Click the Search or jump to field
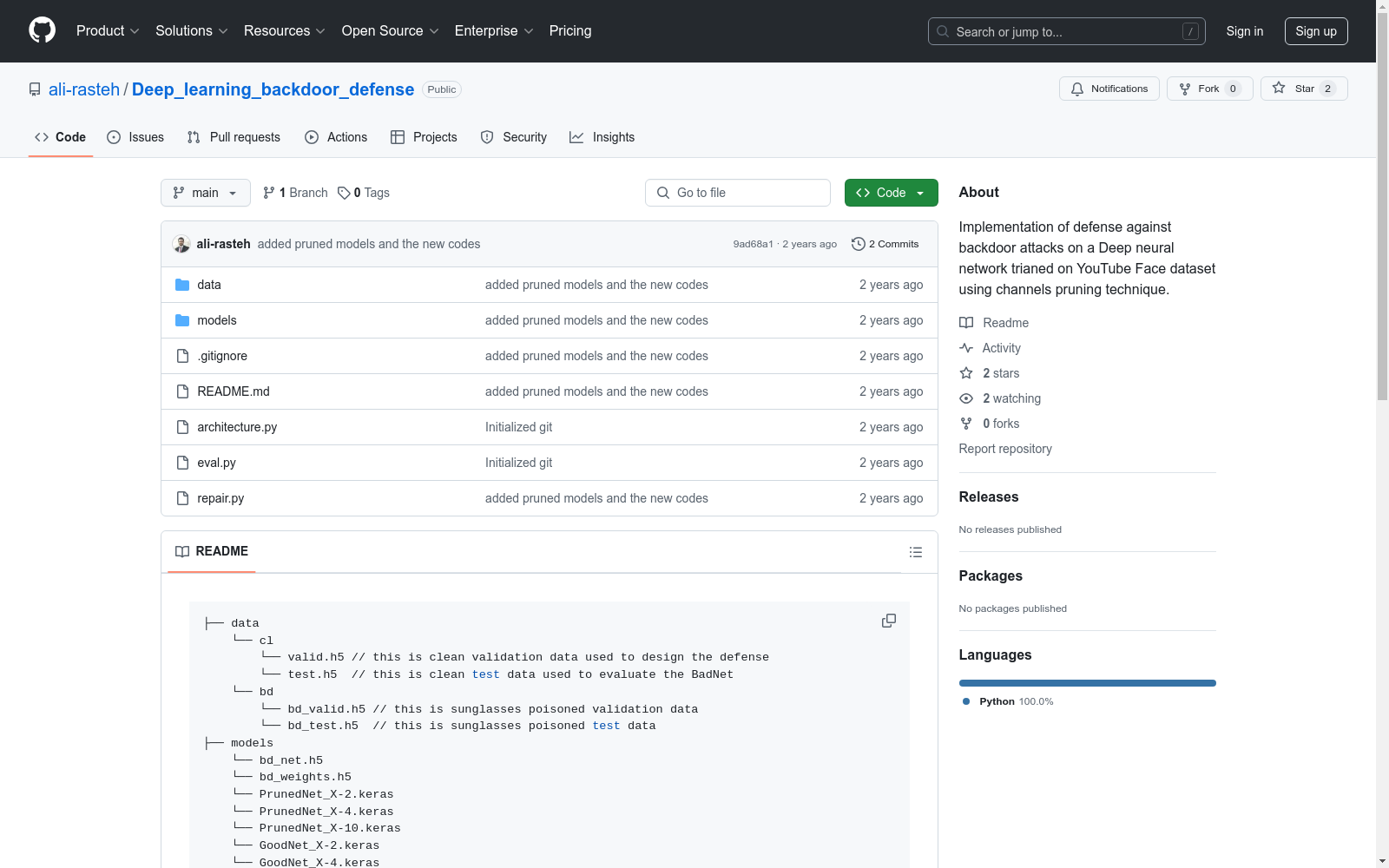Viewport: 1389px width, 868px height. [1066, 31]
